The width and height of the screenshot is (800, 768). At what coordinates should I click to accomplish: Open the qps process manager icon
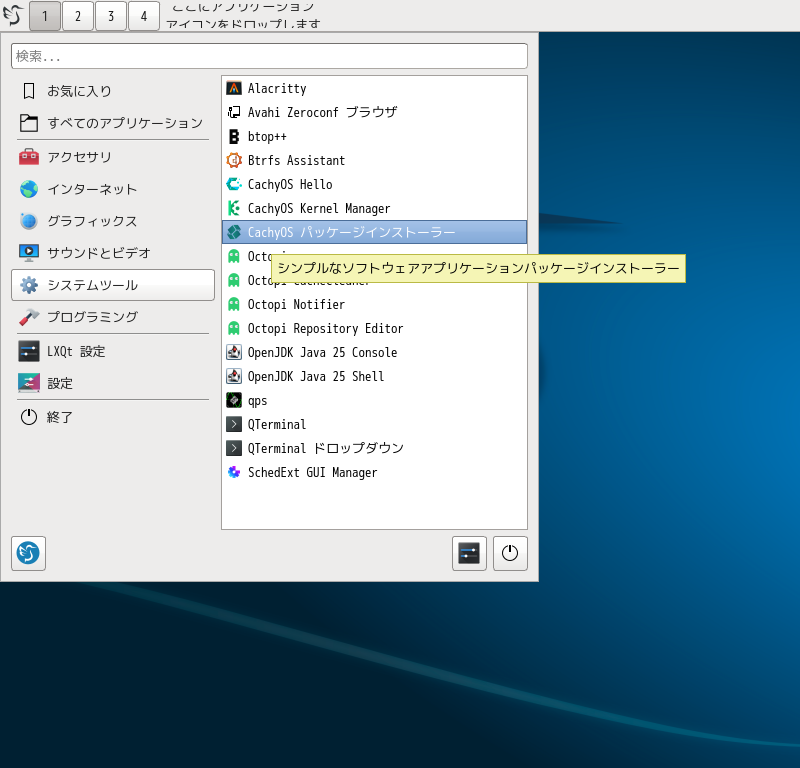point(234,400)
